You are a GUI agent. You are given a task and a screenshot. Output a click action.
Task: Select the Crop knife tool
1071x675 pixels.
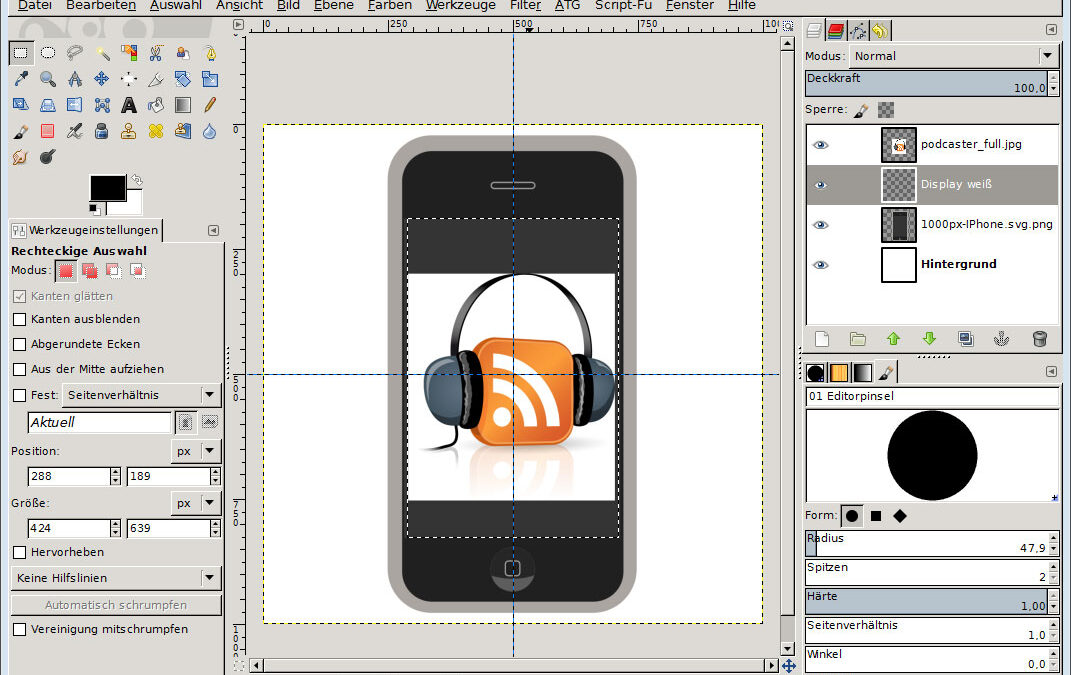pos(156,79)
